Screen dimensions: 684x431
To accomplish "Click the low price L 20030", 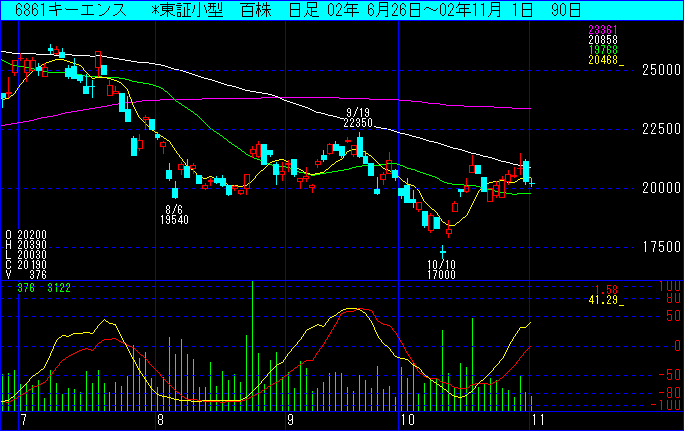I will coord(26,255).
